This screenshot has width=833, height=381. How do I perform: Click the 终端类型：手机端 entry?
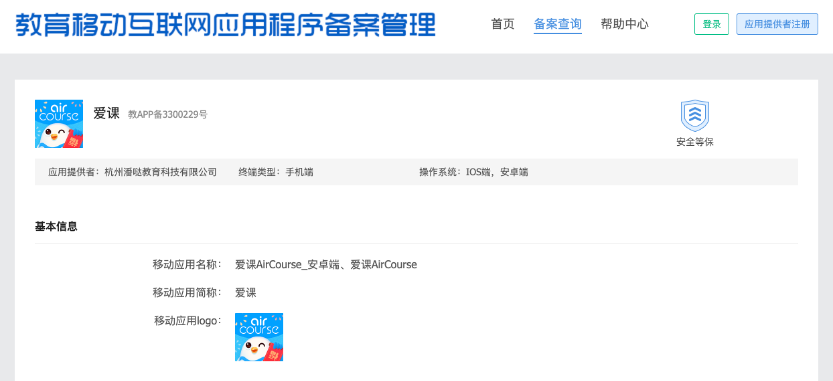[276, 172]
